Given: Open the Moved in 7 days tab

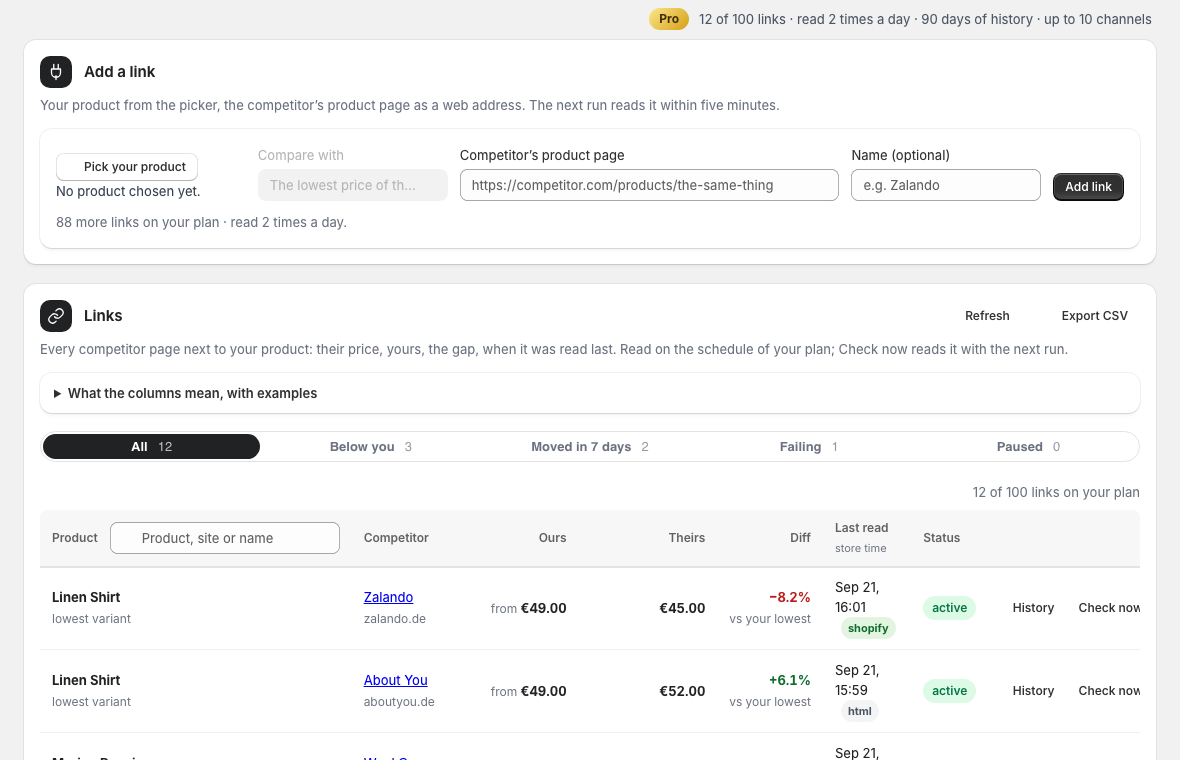Looking at the screenshot, I should pyautogui.click(x=589, y=447).
